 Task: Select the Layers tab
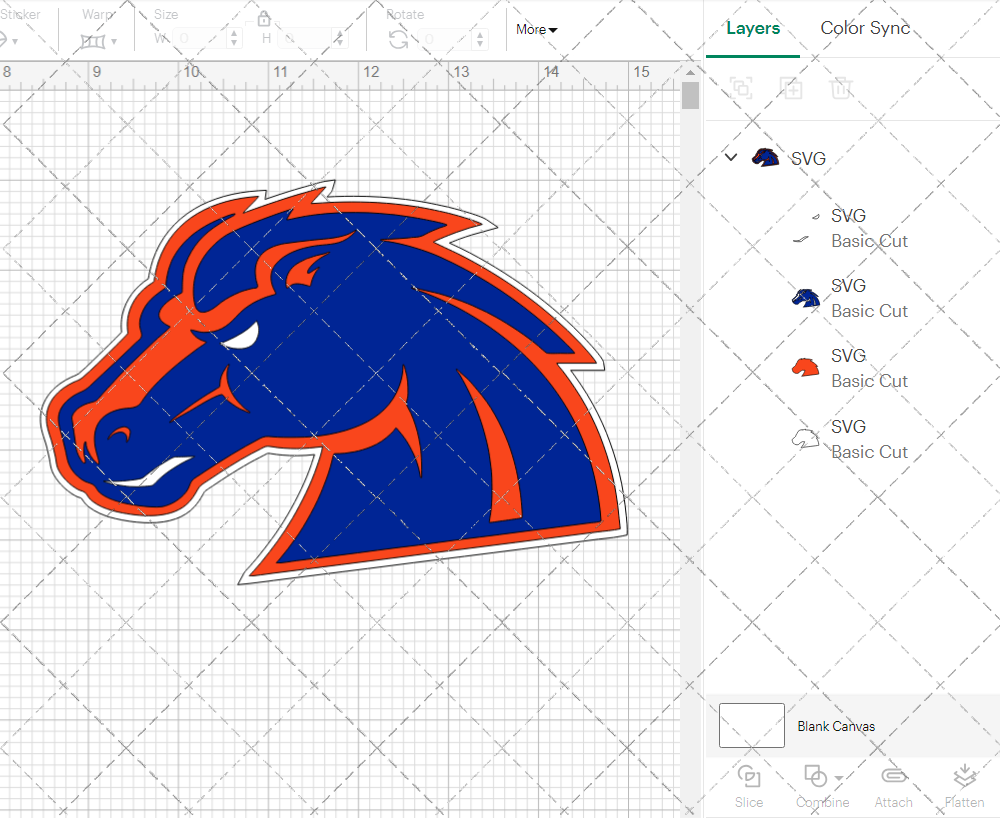(753, 28)
